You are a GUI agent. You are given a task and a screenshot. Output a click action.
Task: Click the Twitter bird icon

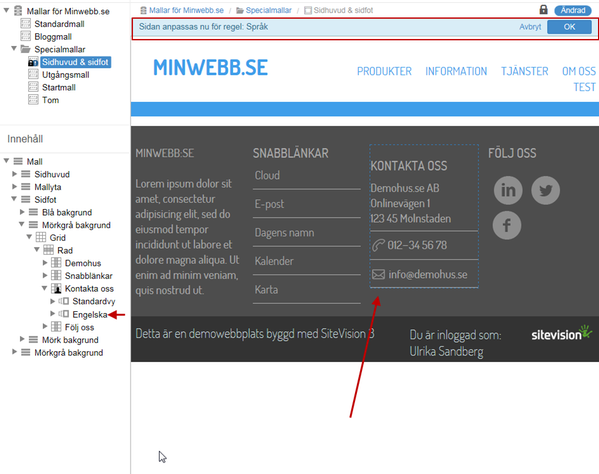[545, 190]
